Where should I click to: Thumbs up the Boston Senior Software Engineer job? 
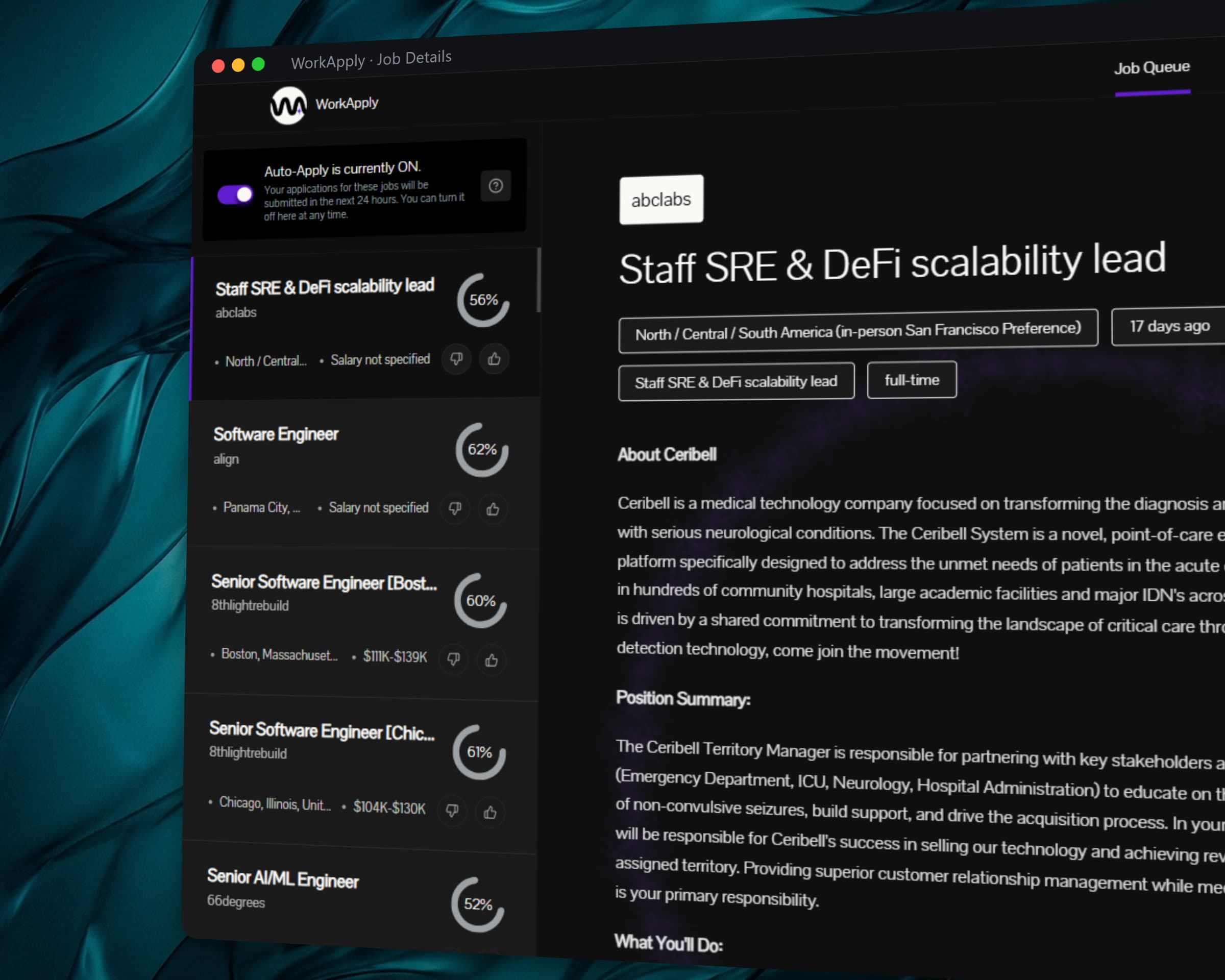point(491,660)
